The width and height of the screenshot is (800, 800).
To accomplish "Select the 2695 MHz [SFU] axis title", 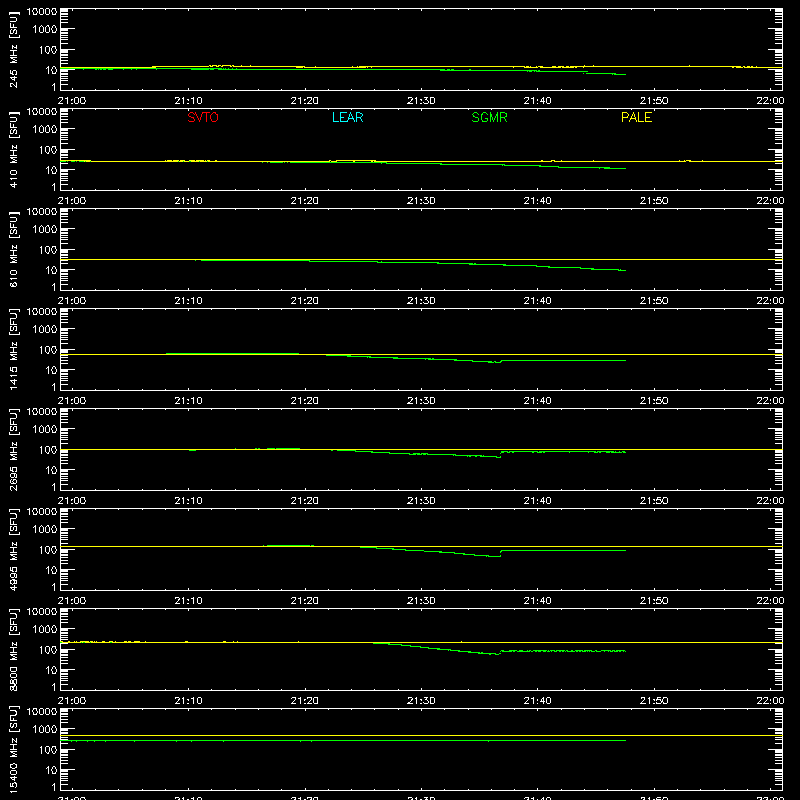I will click(x=13, y=449).
